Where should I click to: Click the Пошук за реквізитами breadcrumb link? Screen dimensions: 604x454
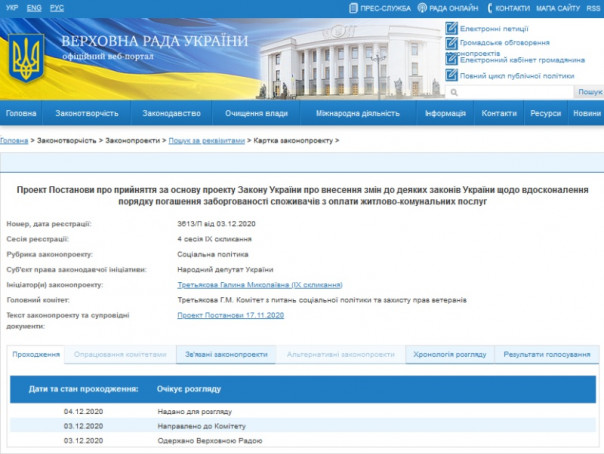[207, 142]
